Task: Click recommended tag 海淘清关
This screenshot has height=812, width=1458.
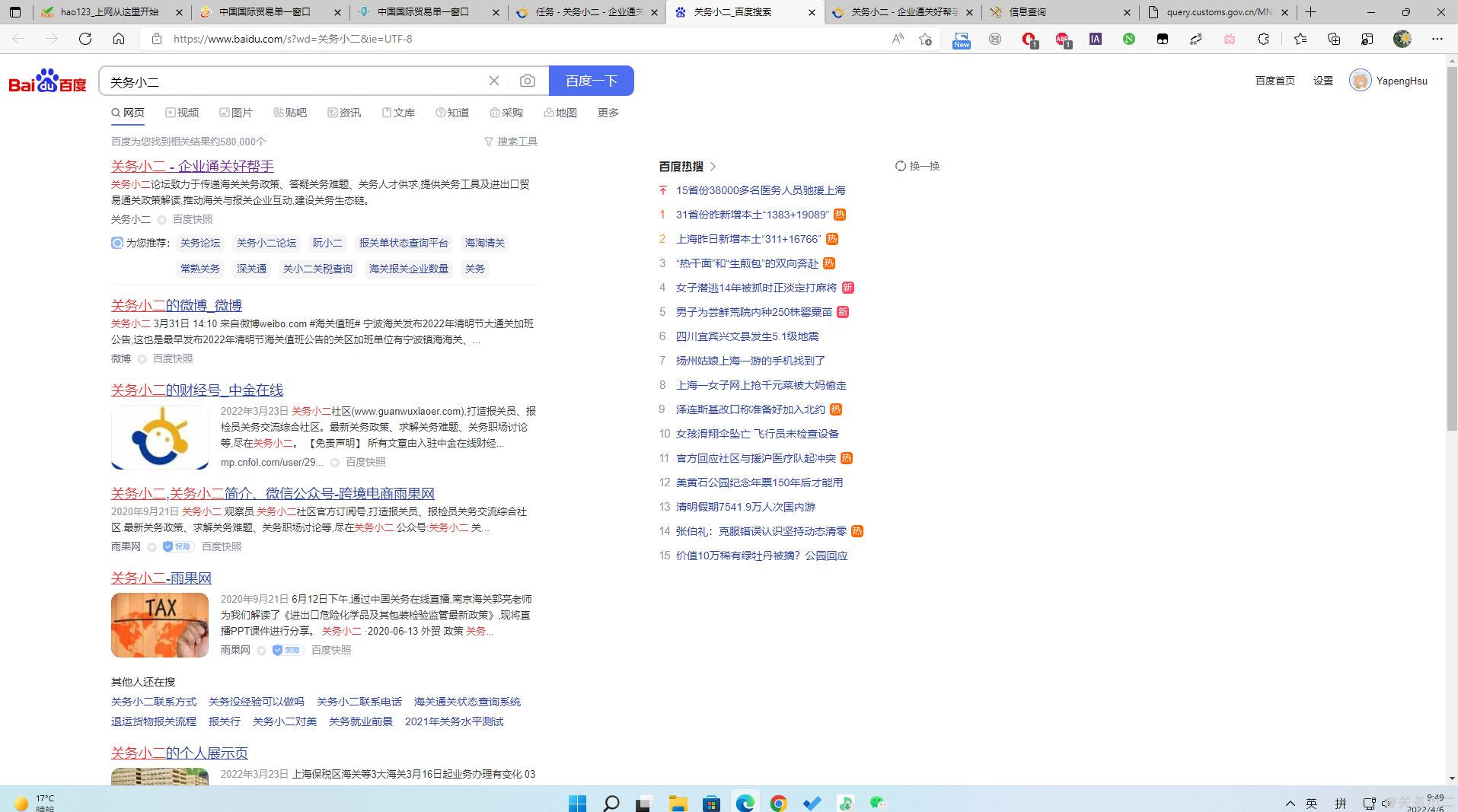Action: coord(485,243)
